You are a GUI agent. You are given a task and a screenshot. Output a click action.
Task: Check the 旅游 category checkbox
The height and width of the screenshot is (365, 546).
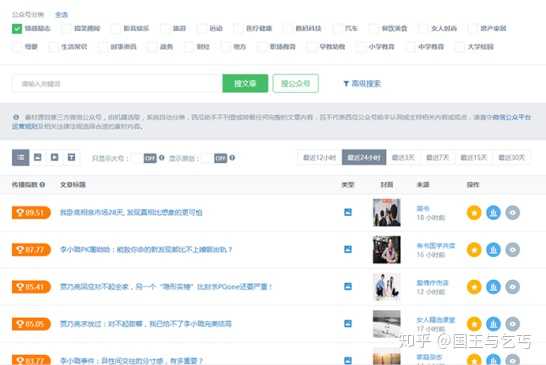166,29
